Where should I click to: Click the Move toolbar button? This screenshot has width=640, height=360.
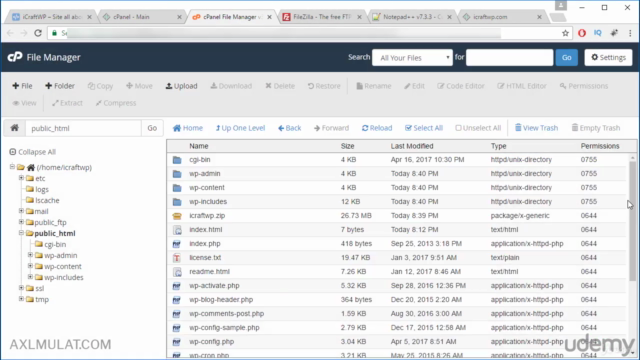pyautogui.click(x=139, y=86)
